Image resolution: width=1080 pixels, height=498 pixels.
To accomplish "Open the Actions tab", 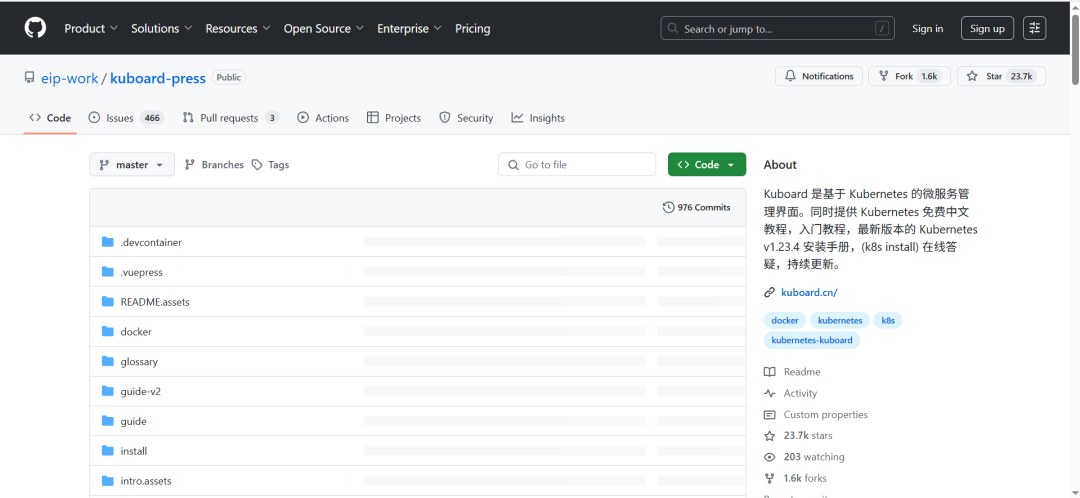I will [x=323, y=118].
